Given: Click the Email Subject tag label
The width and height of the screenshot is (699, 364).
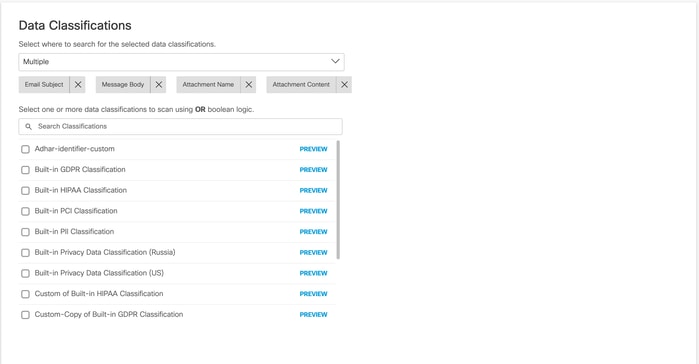Looking at the screenshot, I should pos(44,85).
